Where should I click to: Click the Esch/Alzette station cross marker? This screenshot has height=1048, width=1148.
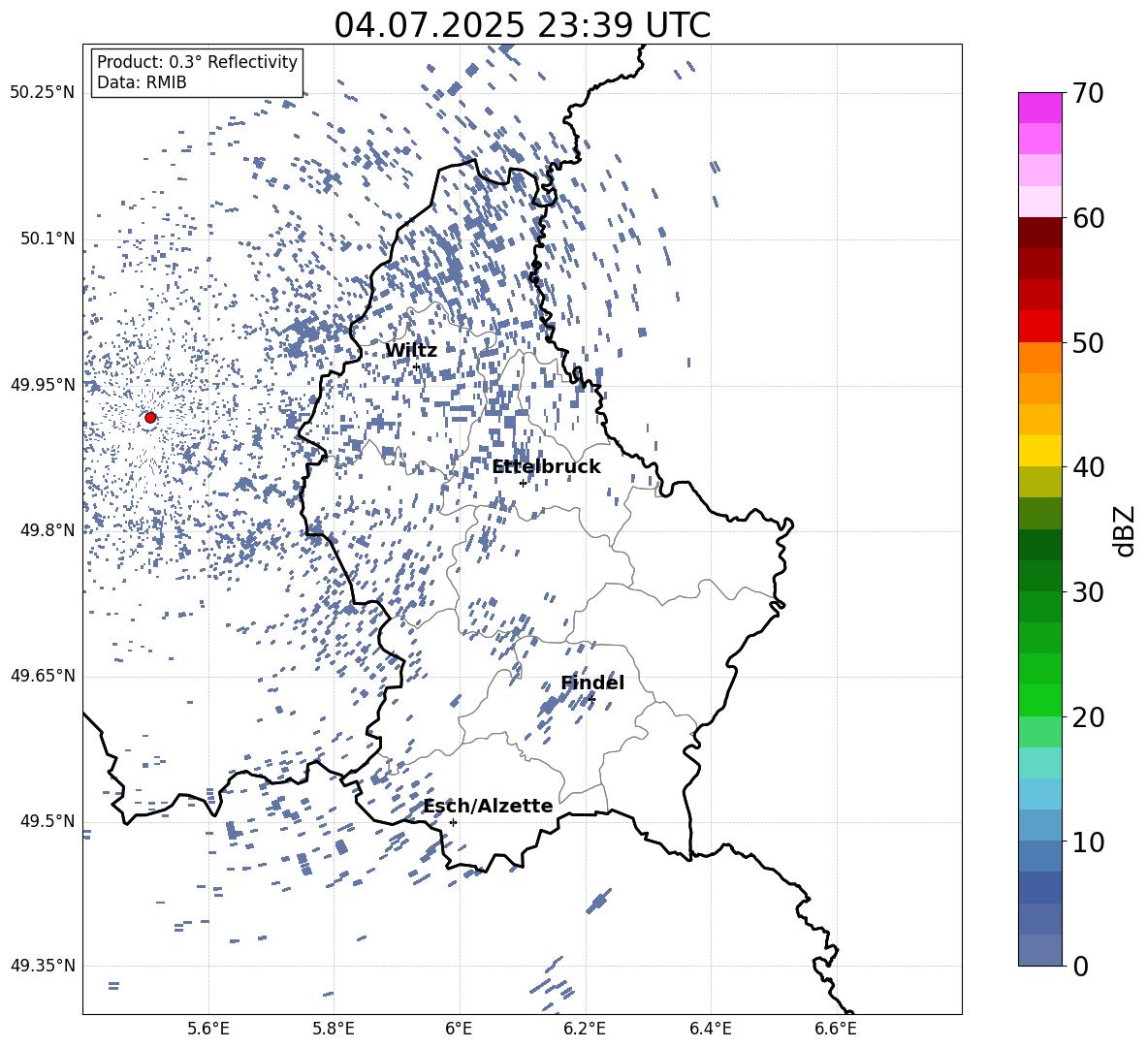click(453, 822)
